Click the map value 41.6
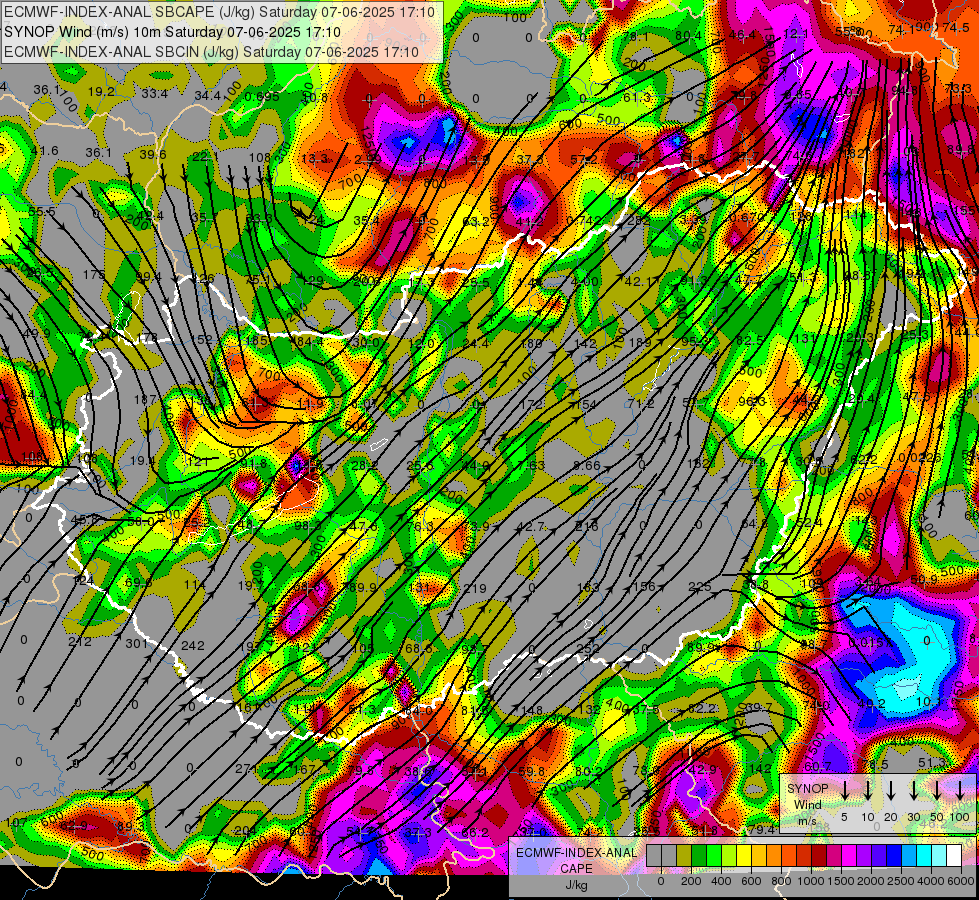 pos(44,151)
